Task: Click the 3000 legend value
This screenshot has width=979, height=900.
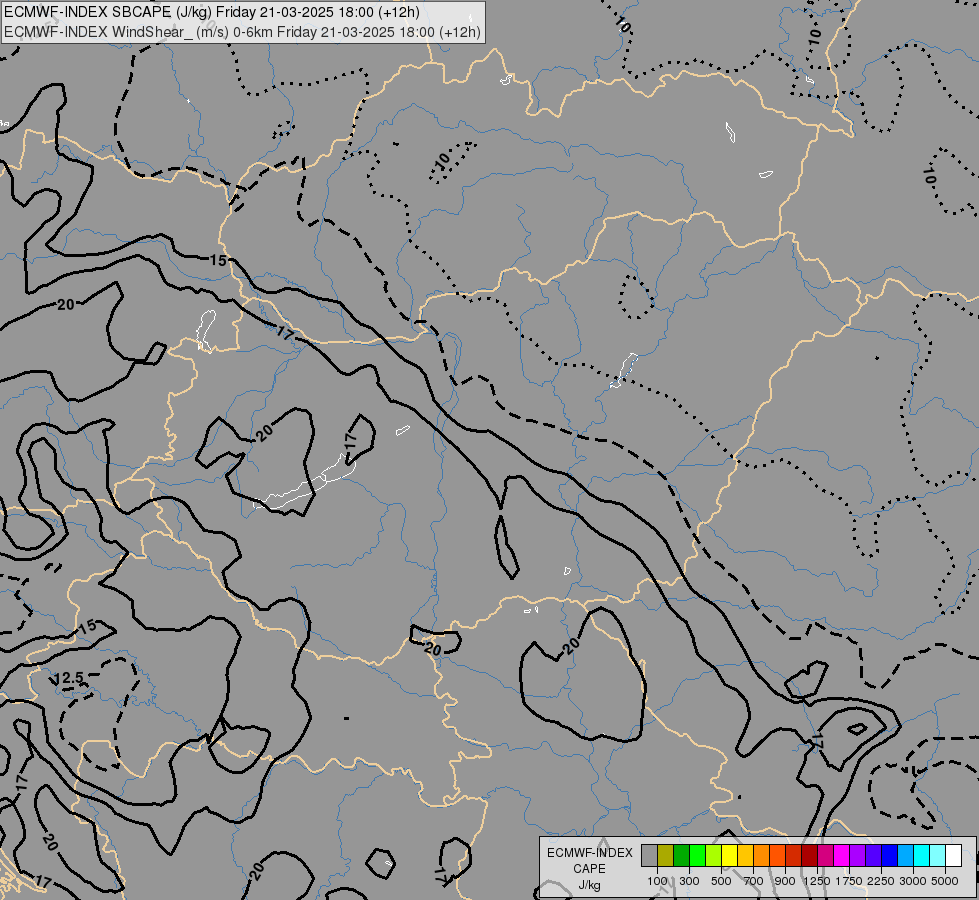Action: [913, 881]
